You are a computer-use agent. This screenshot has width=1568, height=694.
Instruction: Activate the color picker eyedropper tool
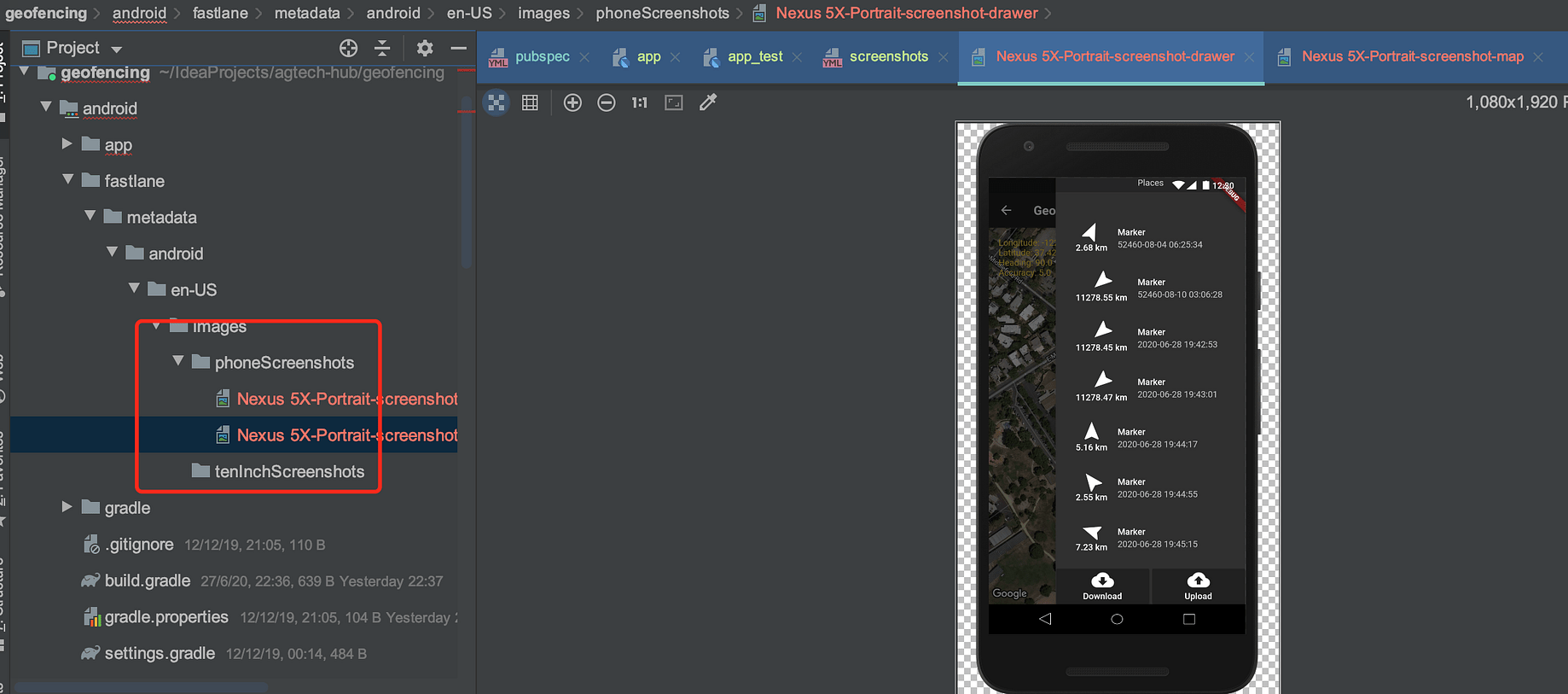(x=708, y=102)
